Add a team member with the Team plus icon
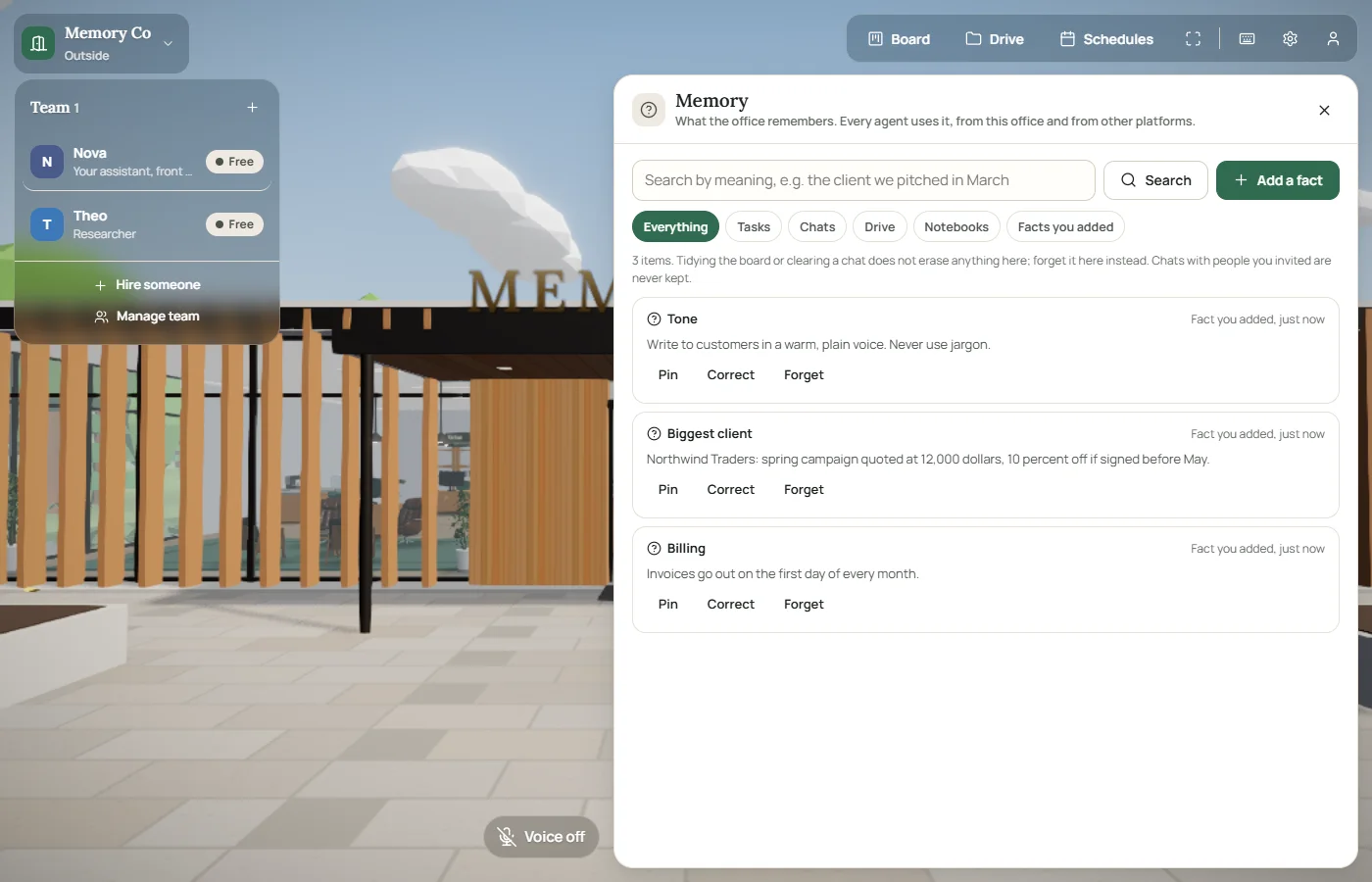The image size is (1372, 882). [x=252, y=108]
